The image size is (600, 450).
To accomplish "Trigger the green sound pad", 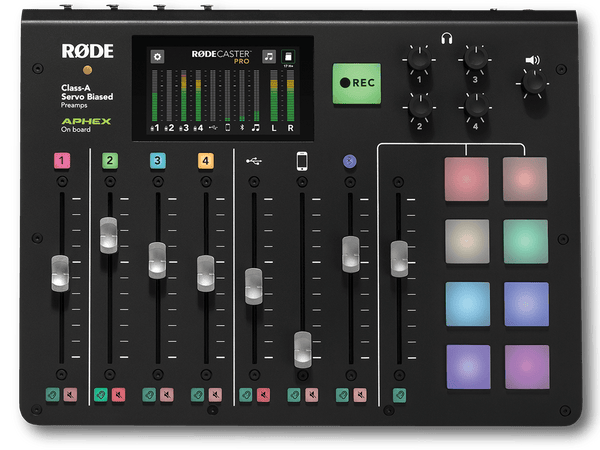I will (x=526, y=241).
